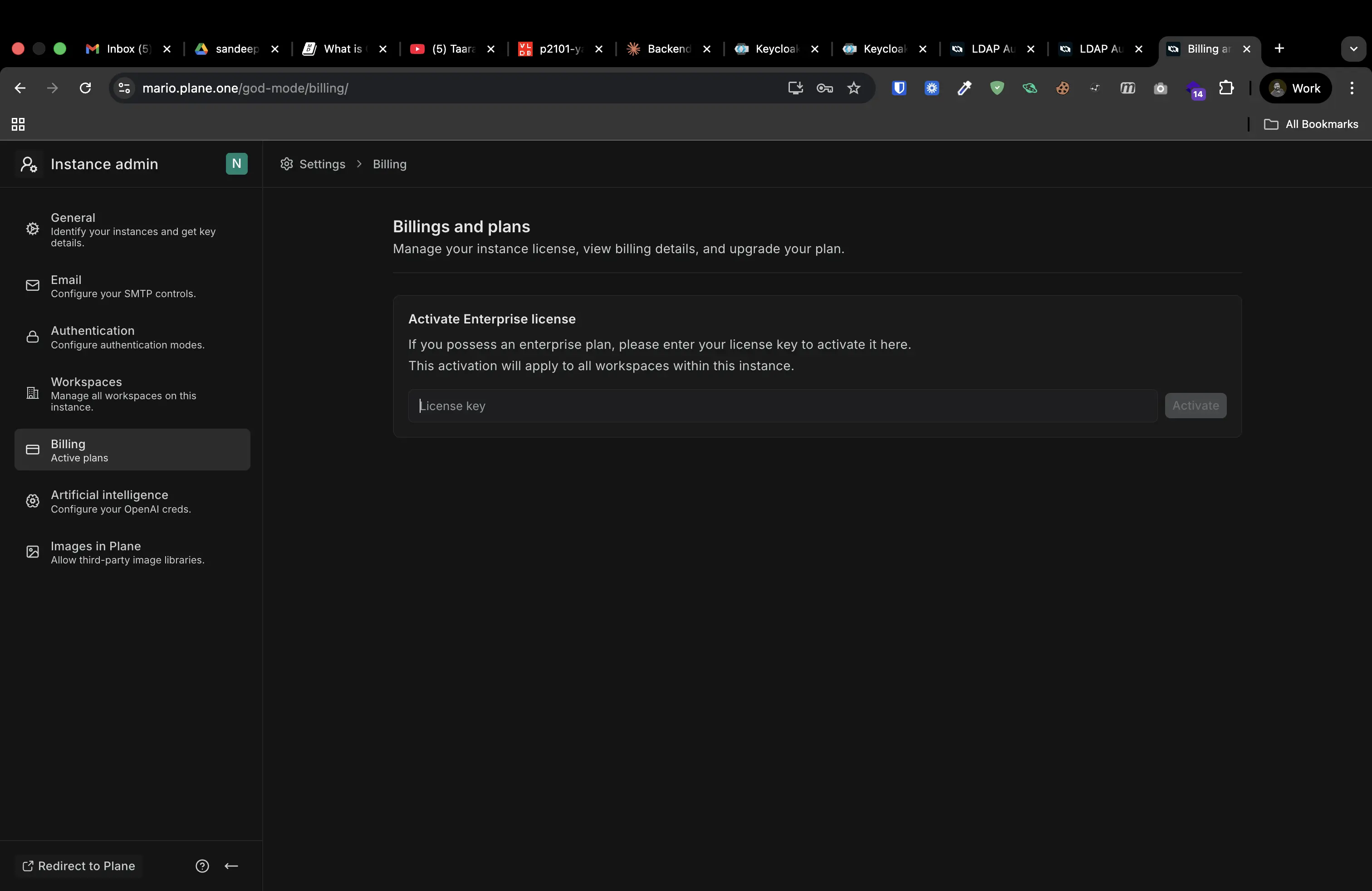Image resolution: width=1372 pixels, height=891 pixels.
Task: Open the tab groups grid toggle
Action: pos(17,124)
